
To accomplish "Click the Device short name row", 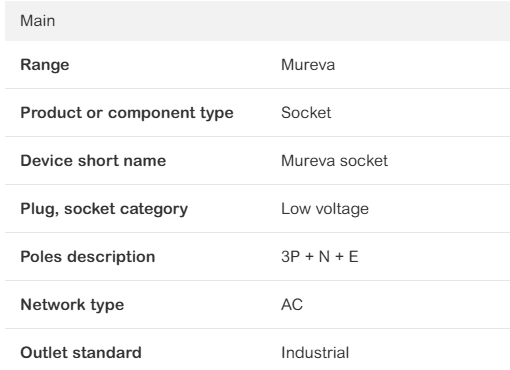I will pyautogui.click(x=257, y=161).
